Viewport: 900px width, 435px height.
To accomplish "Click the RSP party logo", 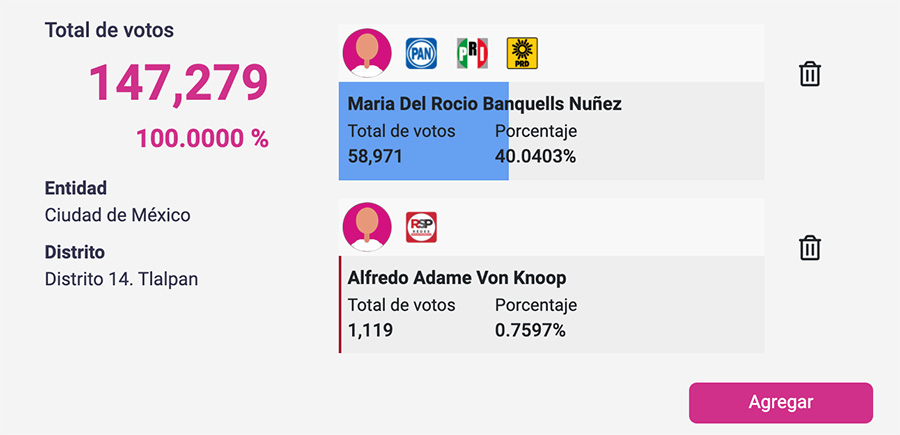I will tap(421, 227).
